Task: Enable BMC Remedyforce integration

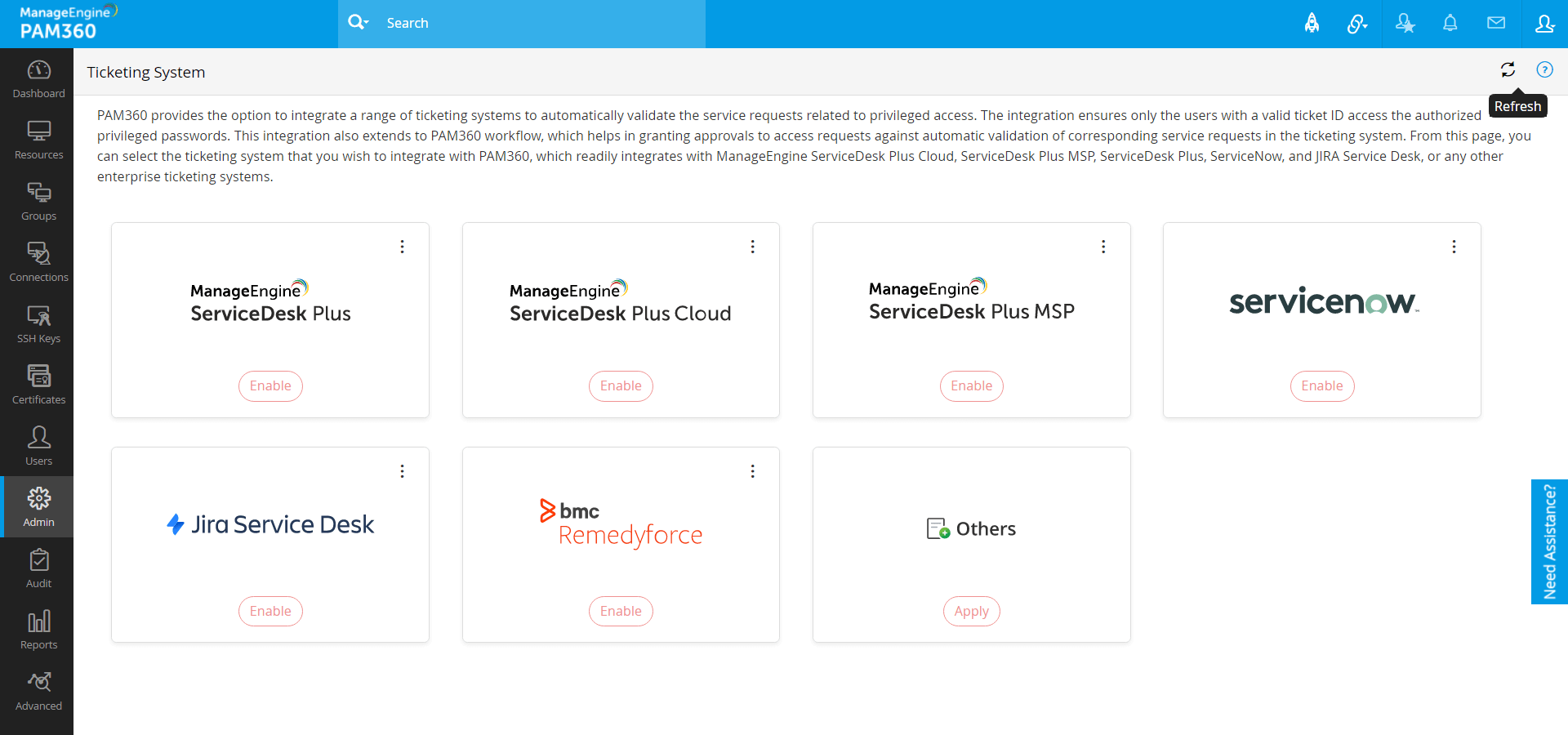Action: point(621,612)
